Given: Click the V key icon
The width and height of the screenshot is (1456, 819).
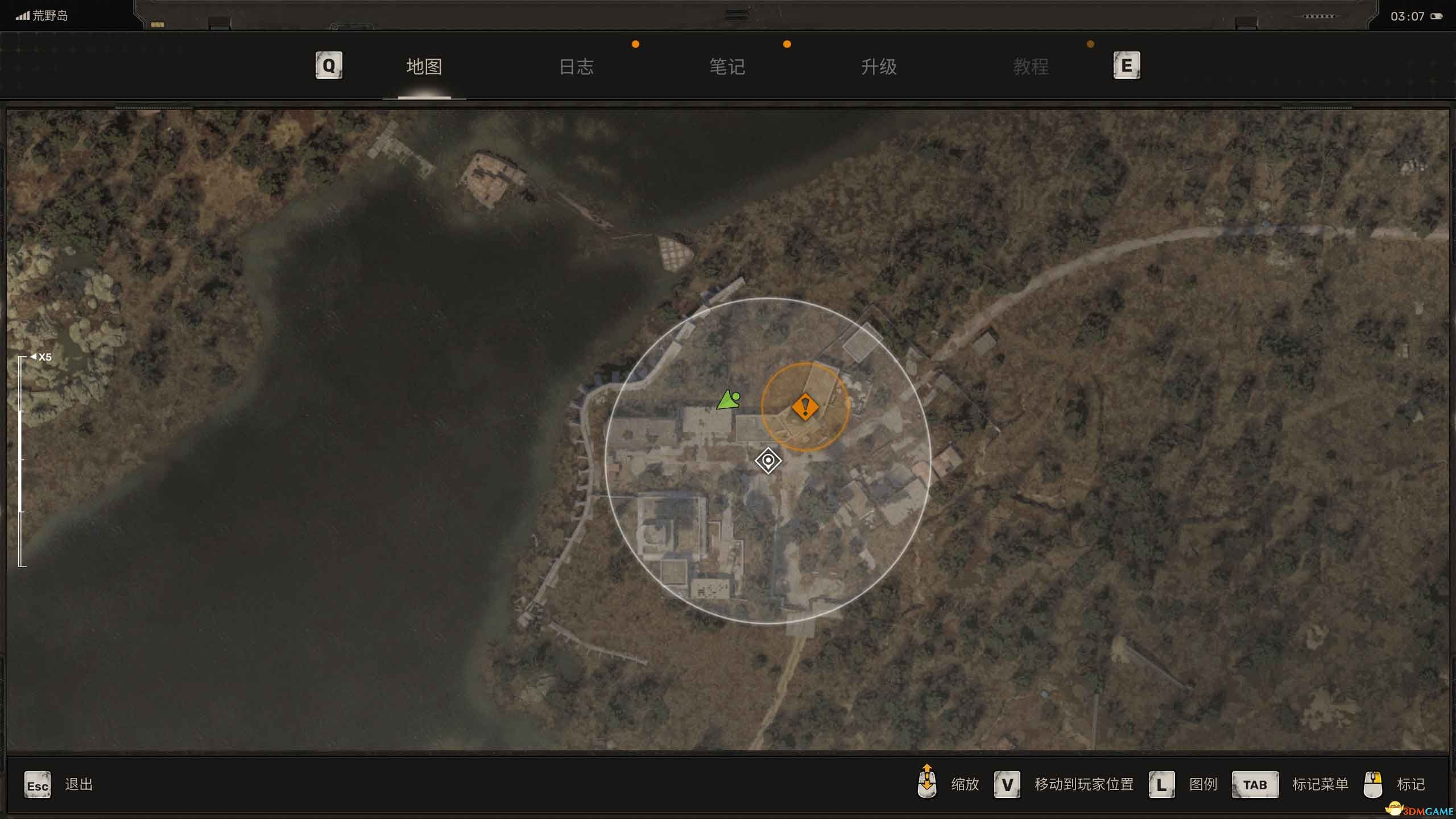Looking at the screenshot, I should tap(1007, 785).
